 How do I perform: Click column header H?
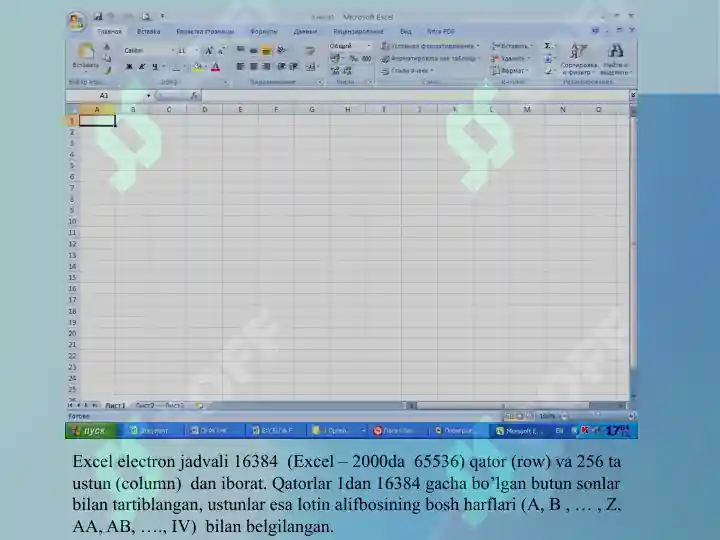348,109
